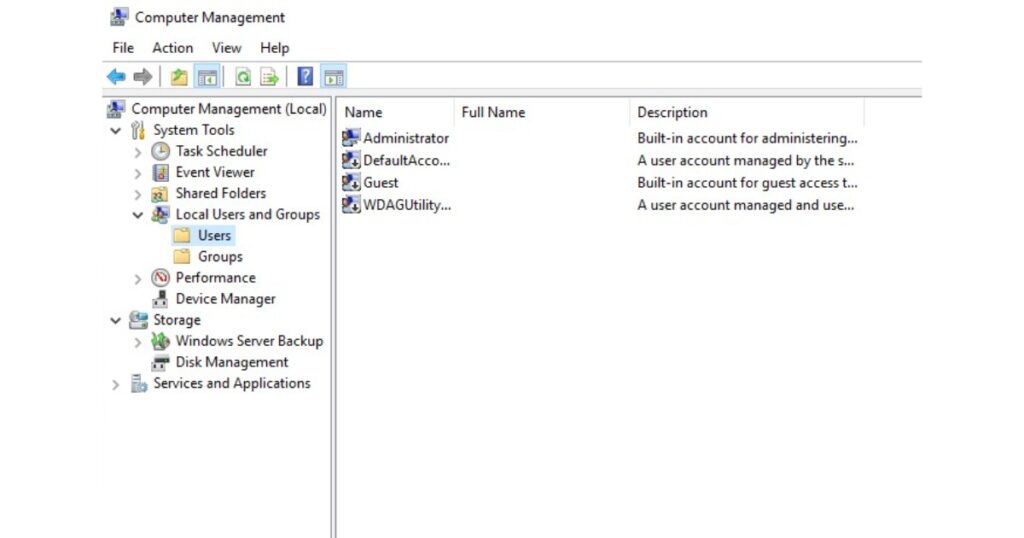1024x538 pixels.
Task: Collapse Local Users and Groups node
Action: point(138,215)
